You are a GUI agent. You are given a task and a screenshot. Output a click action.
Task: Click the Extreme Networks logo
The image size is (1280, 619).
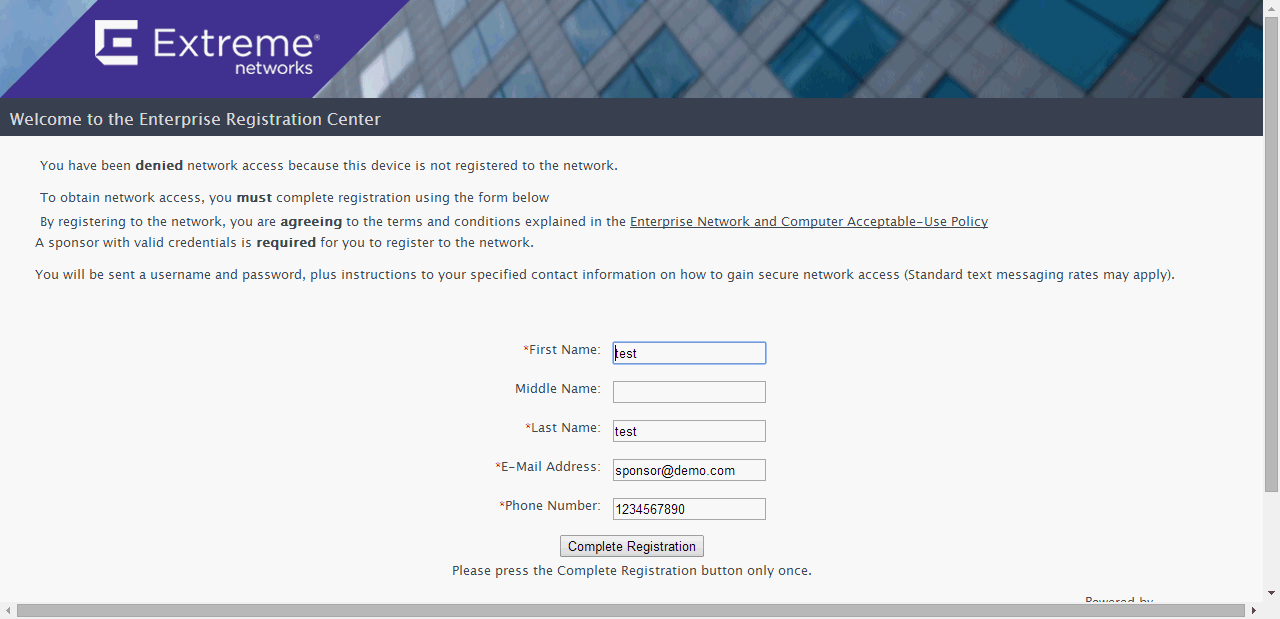click(x=207, y=47)
